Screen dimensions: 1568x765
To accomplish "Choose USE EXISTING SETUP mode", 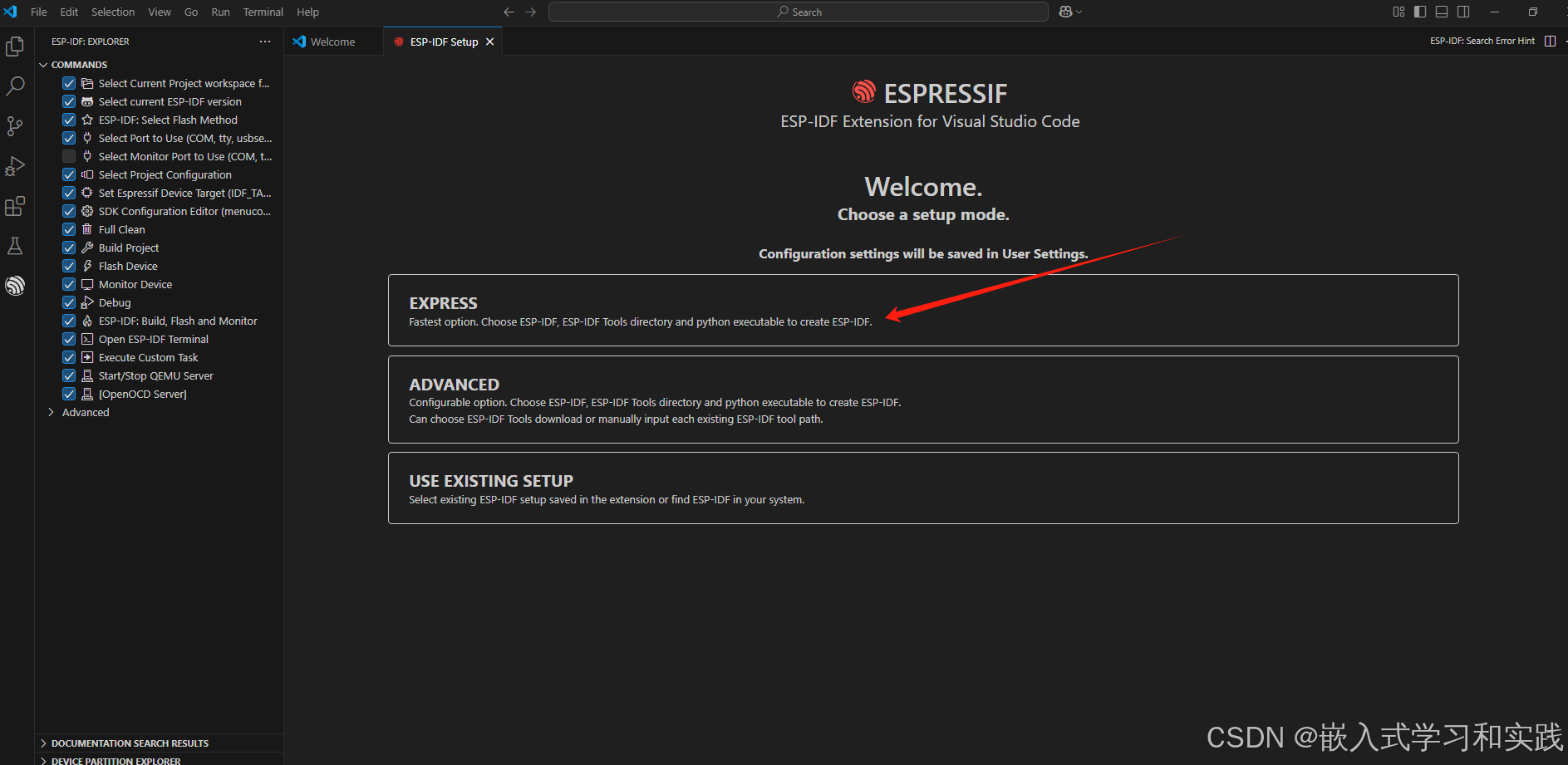I will (923, 488).
